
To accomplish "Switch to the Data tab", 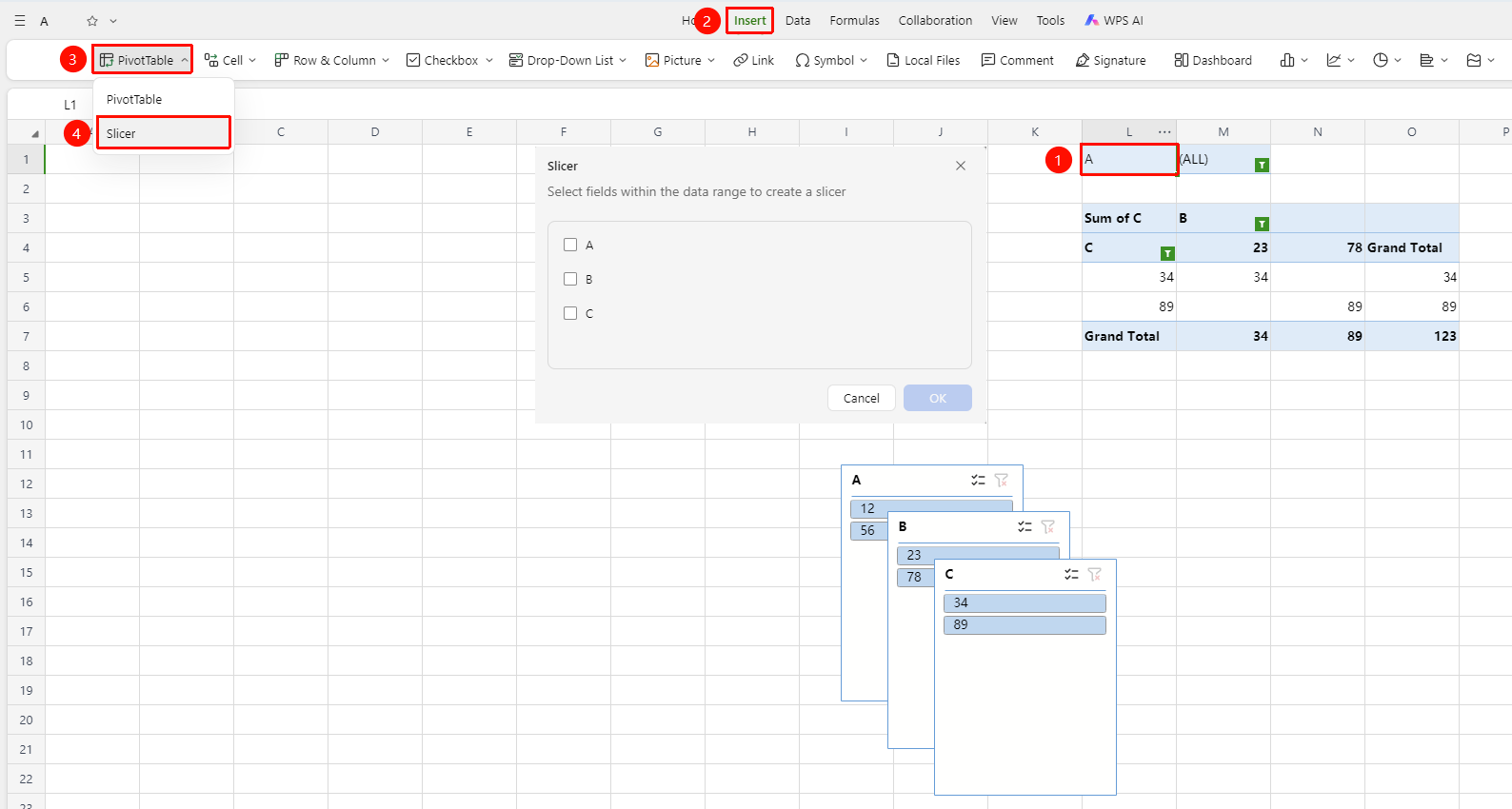I will point(798,20).
